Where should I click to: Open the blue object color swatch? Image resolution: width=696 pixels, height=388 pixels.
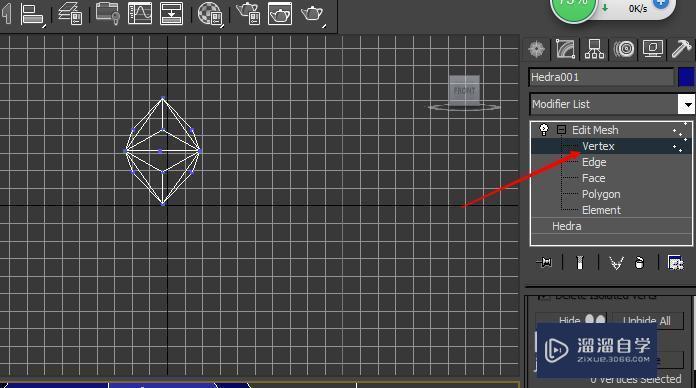click(x=686, y=77)
